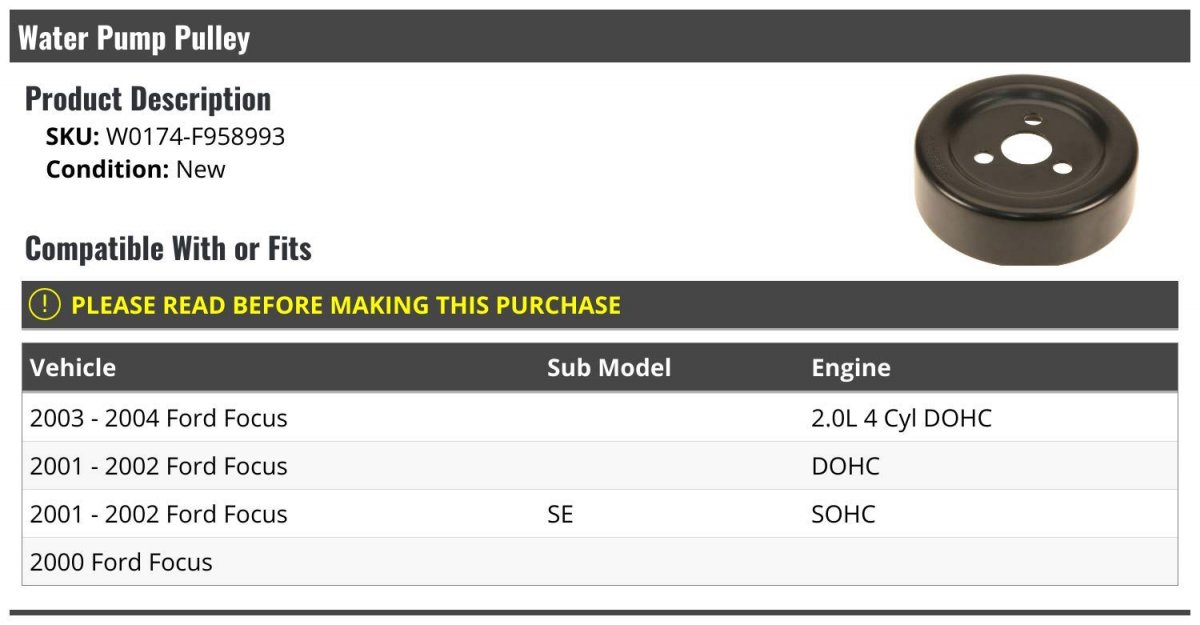The height and width of the screenshot is (625, 1200).
Task: Select the Sub Model column header
Action: pos(609,367)
